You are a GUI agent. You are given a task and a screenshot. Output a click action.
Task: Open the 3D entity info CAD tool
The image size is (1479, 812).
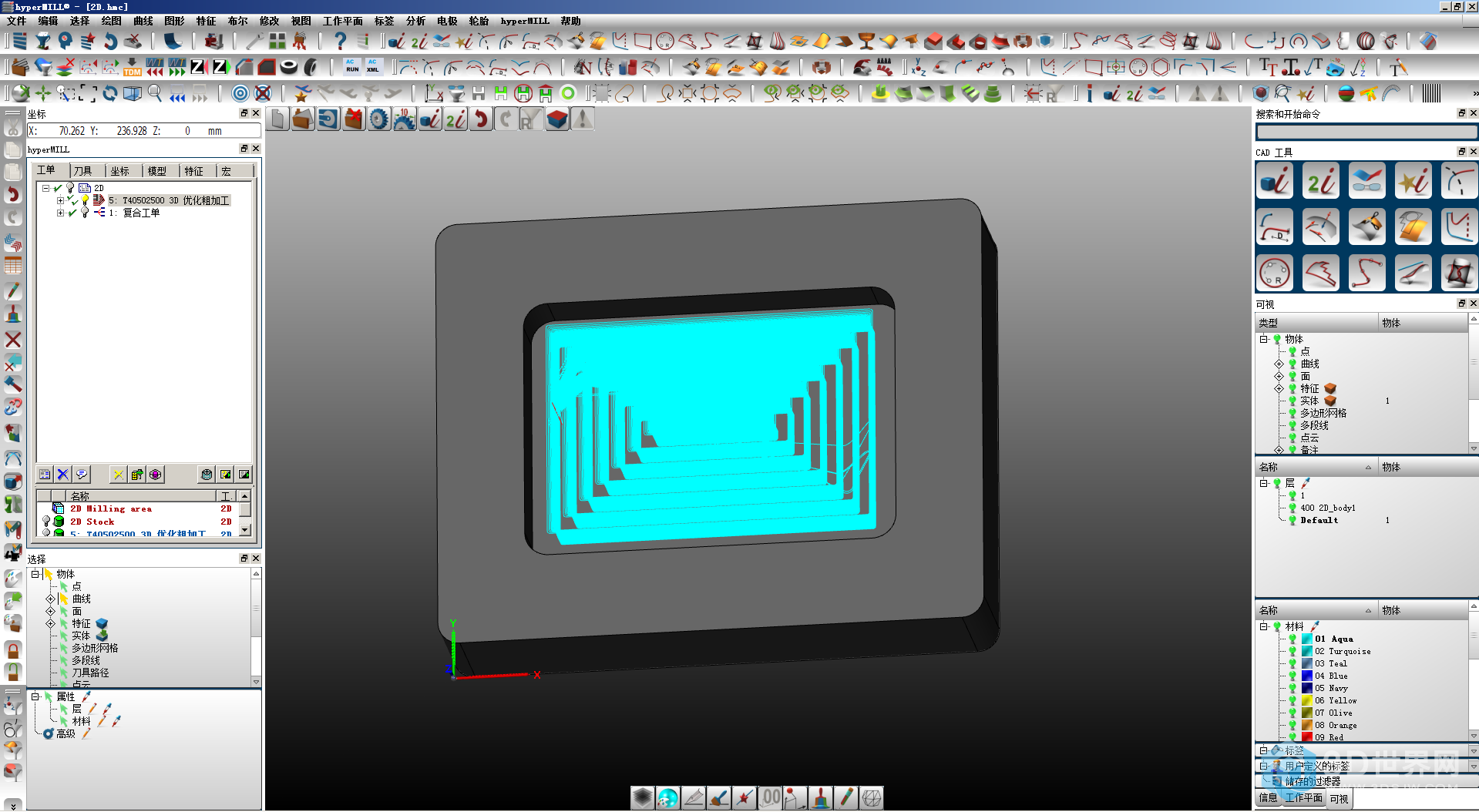1274,181
